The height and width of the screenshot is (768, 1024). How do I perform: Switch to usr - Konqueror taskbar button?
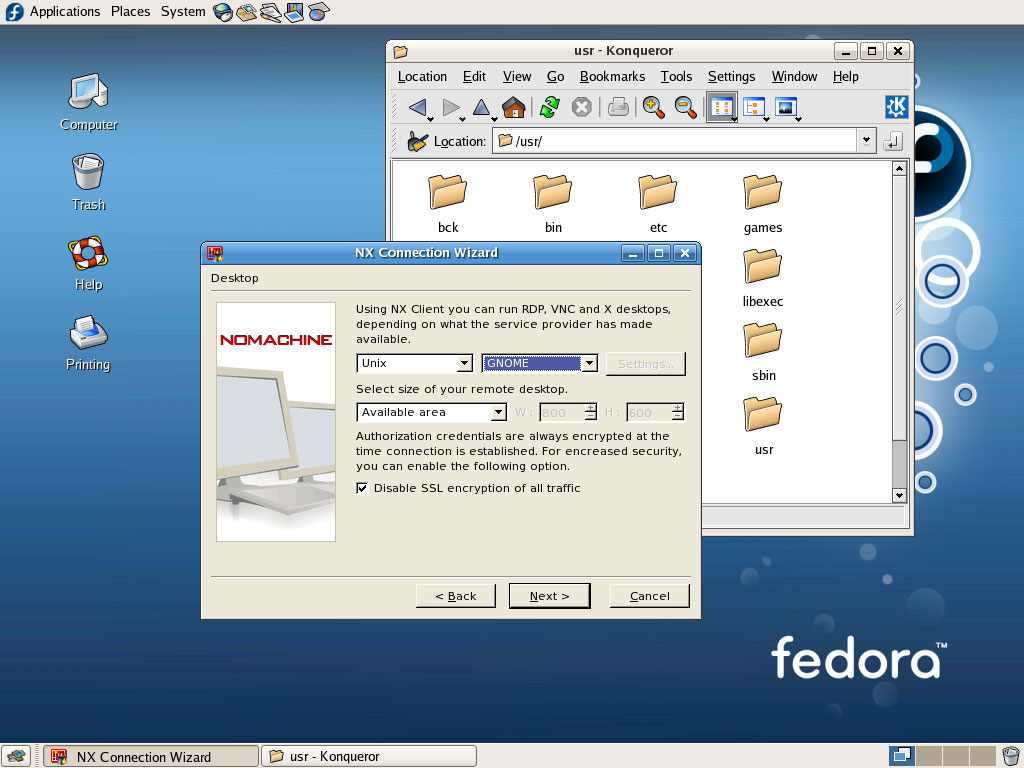tap(368, 756)
